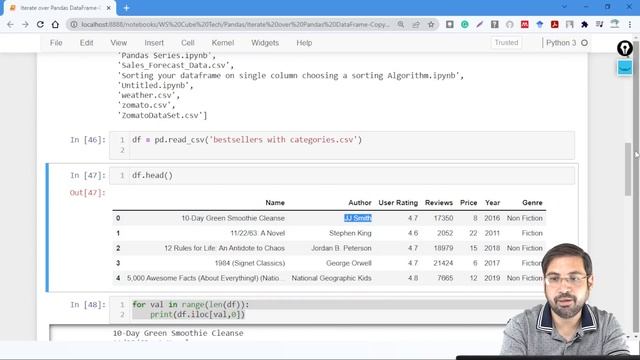Image resolution: width=640 pixels, height=360 pixels.
Task: Click the George Orwell author cell
Action: [x=349, y=263]
